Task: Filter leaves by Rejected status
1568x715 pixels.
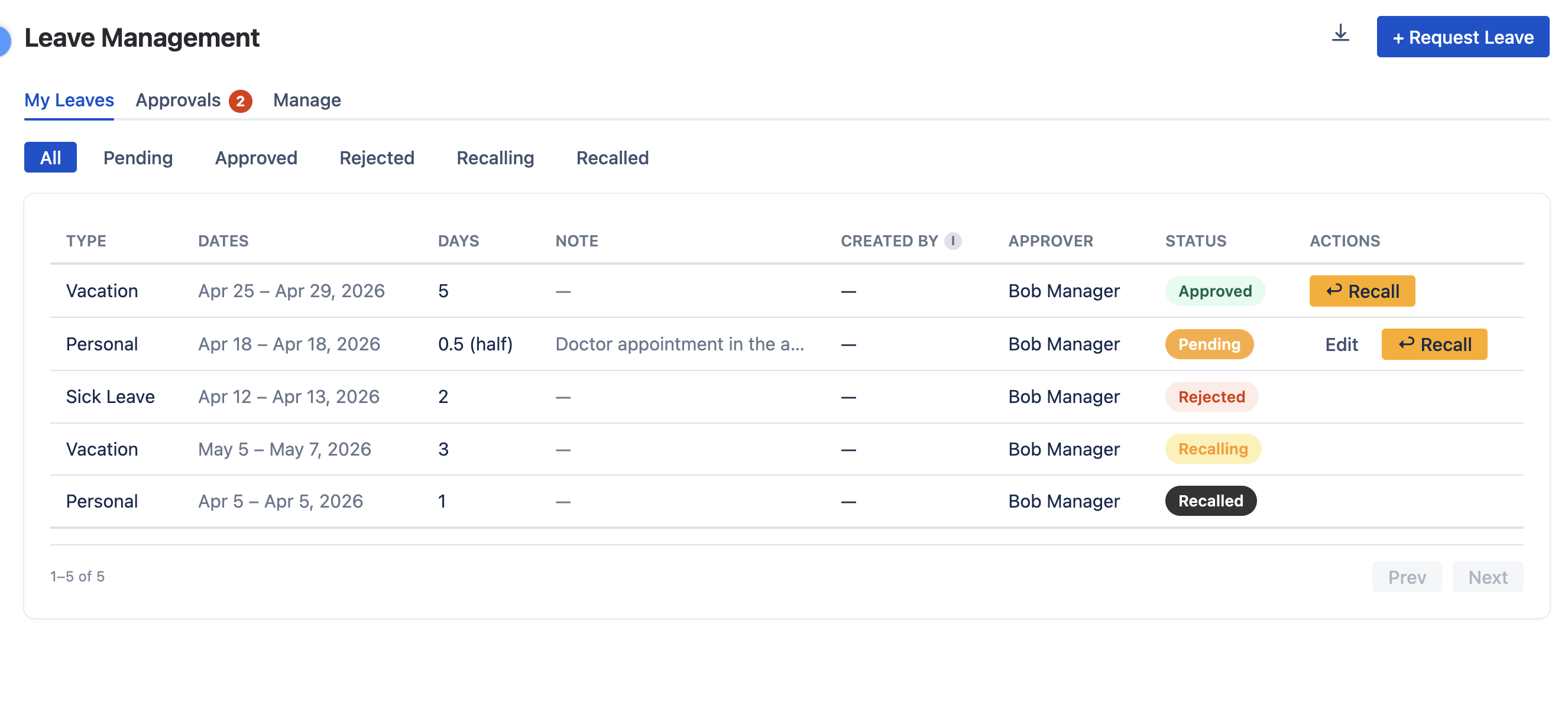Action: 377,157
